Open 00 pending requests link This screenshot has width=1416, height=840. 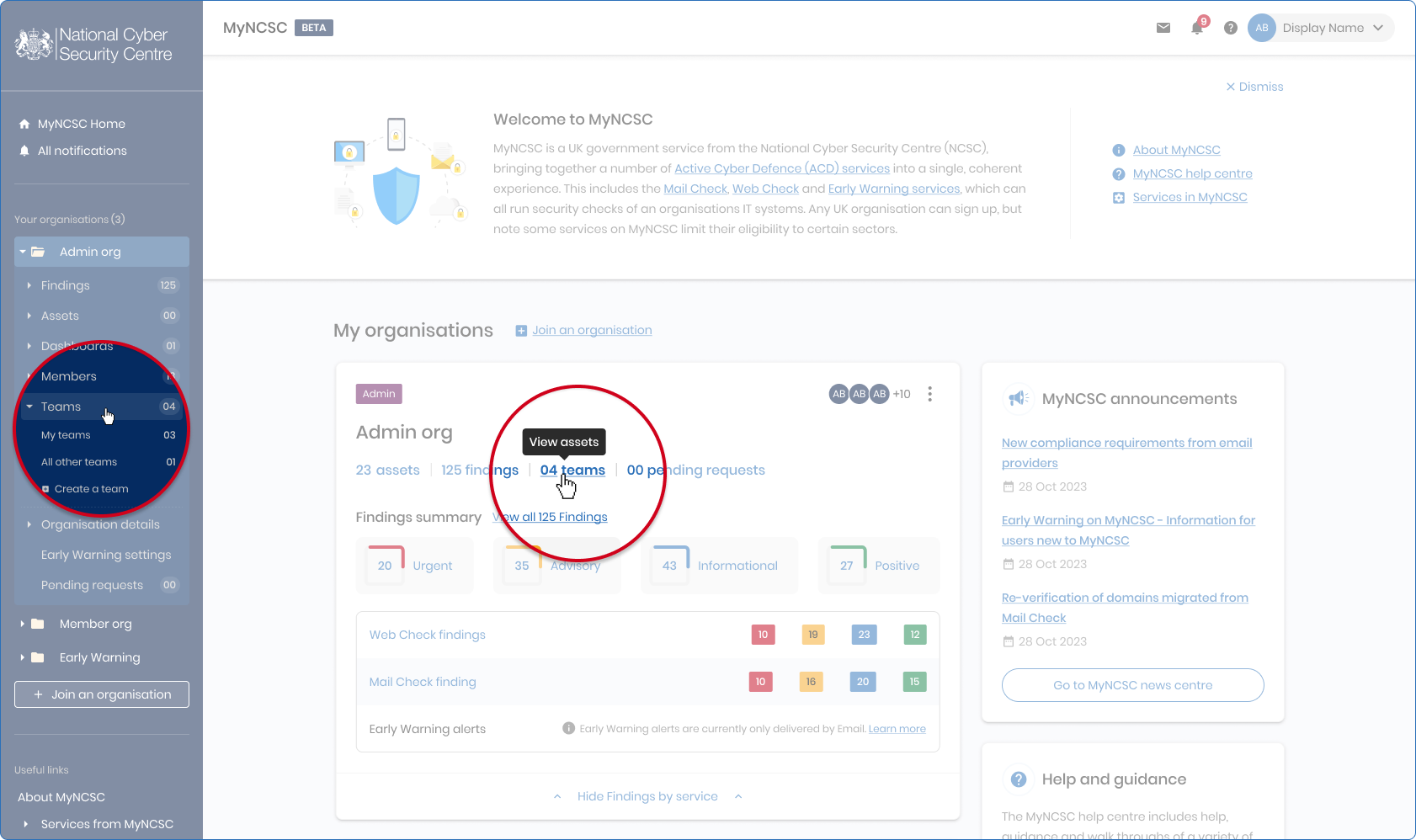tap(695, 470)
